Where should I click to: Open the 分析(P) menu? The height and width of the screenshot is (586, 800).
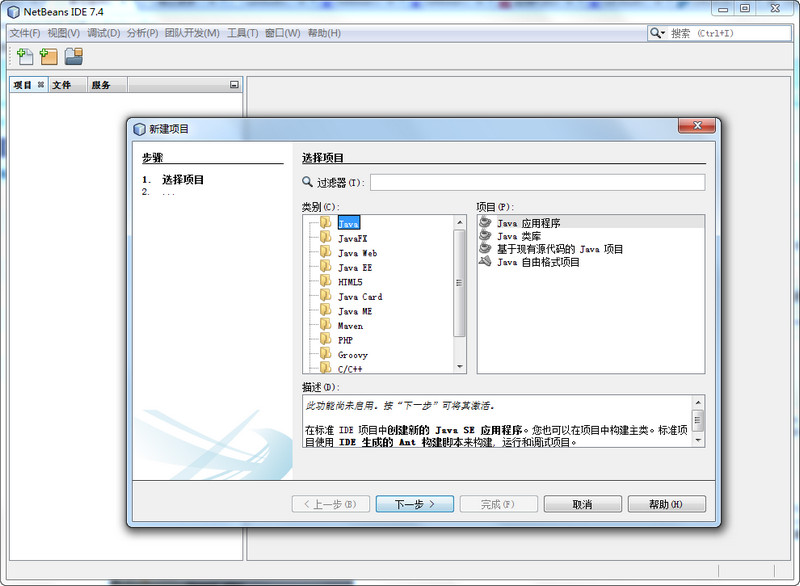[142, 33]
